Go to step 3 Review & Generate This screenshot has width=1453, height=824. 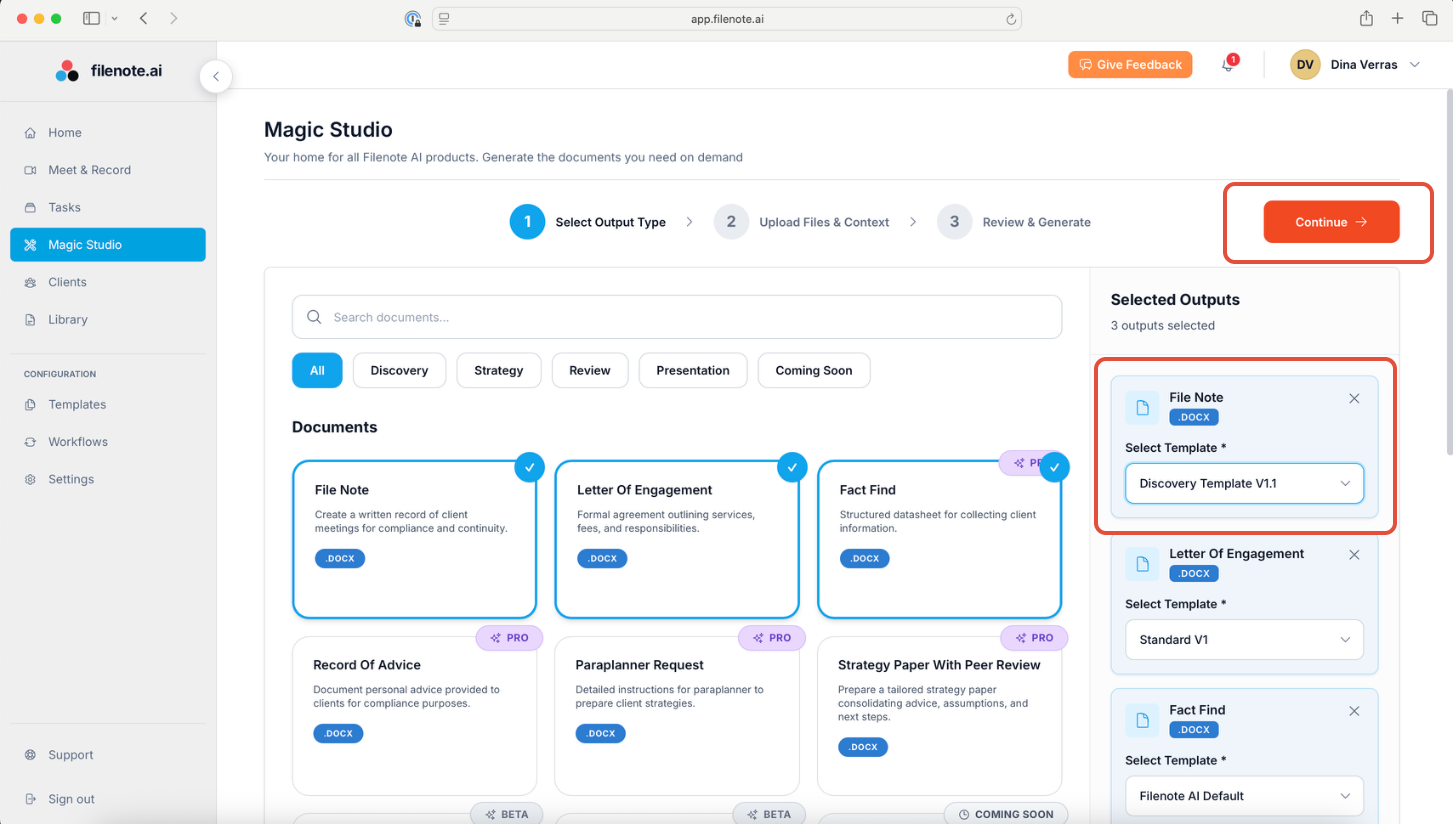[1014, 222]
